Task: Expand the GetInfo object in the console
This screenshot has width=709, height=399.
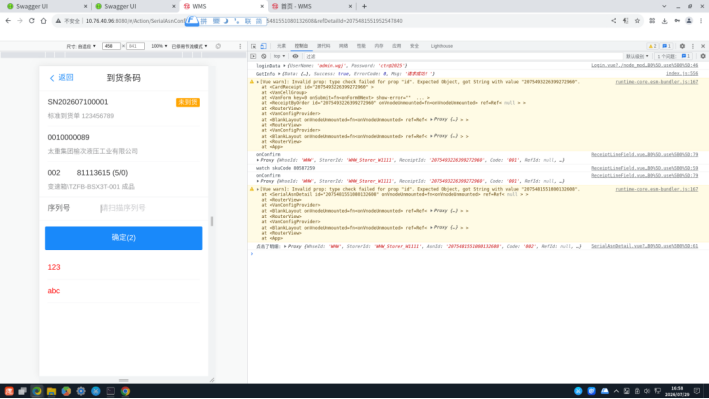Action: click(x=279, y=74)
